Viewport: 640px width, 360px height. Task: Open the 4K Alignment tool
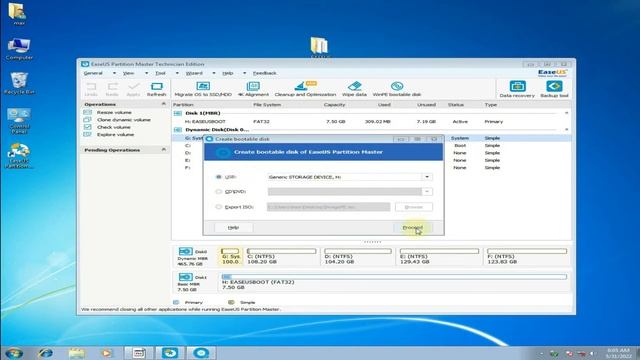pos(253,89)
